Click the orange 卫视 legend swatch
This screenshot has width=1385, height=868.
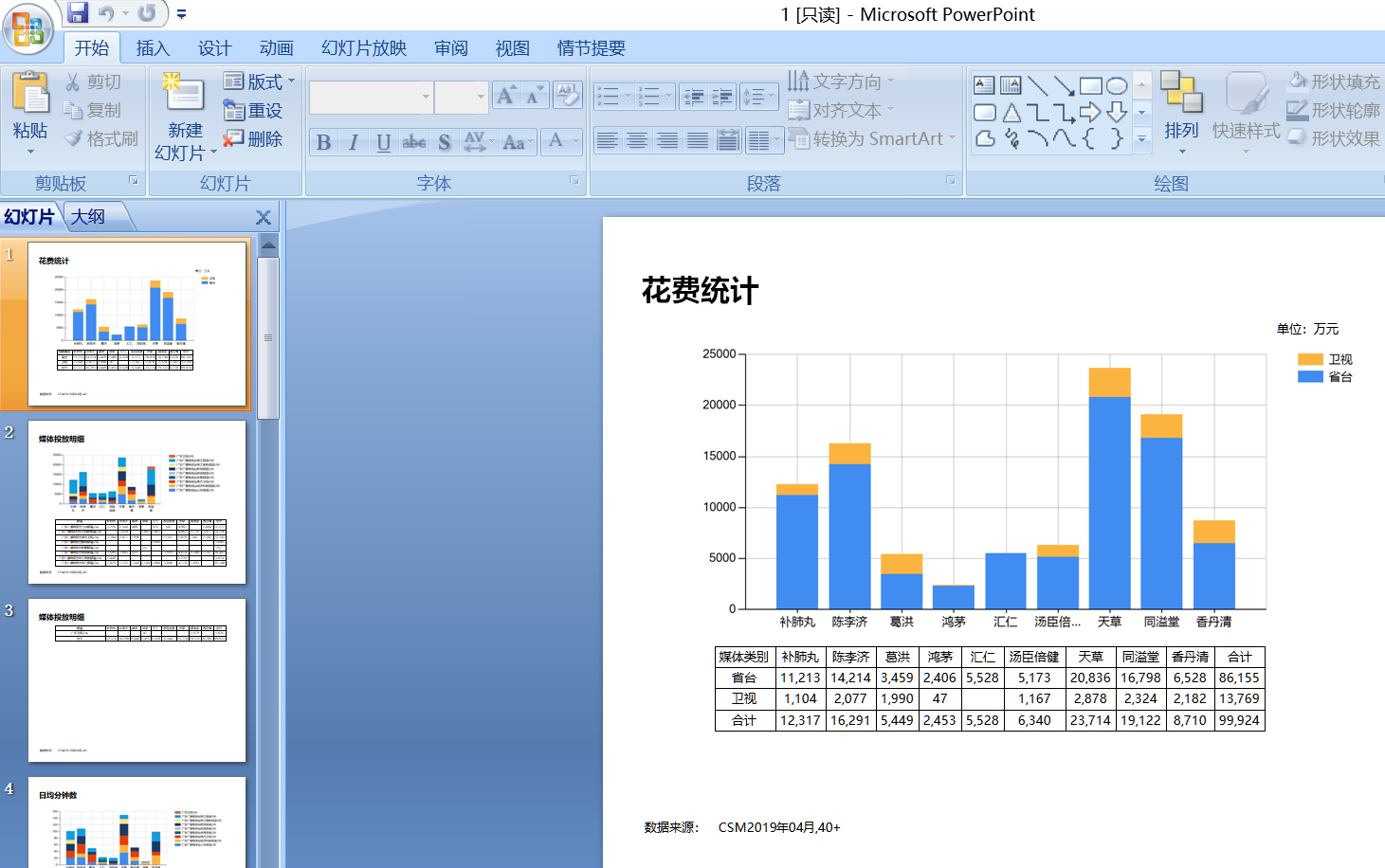(x=1310, y=359)
